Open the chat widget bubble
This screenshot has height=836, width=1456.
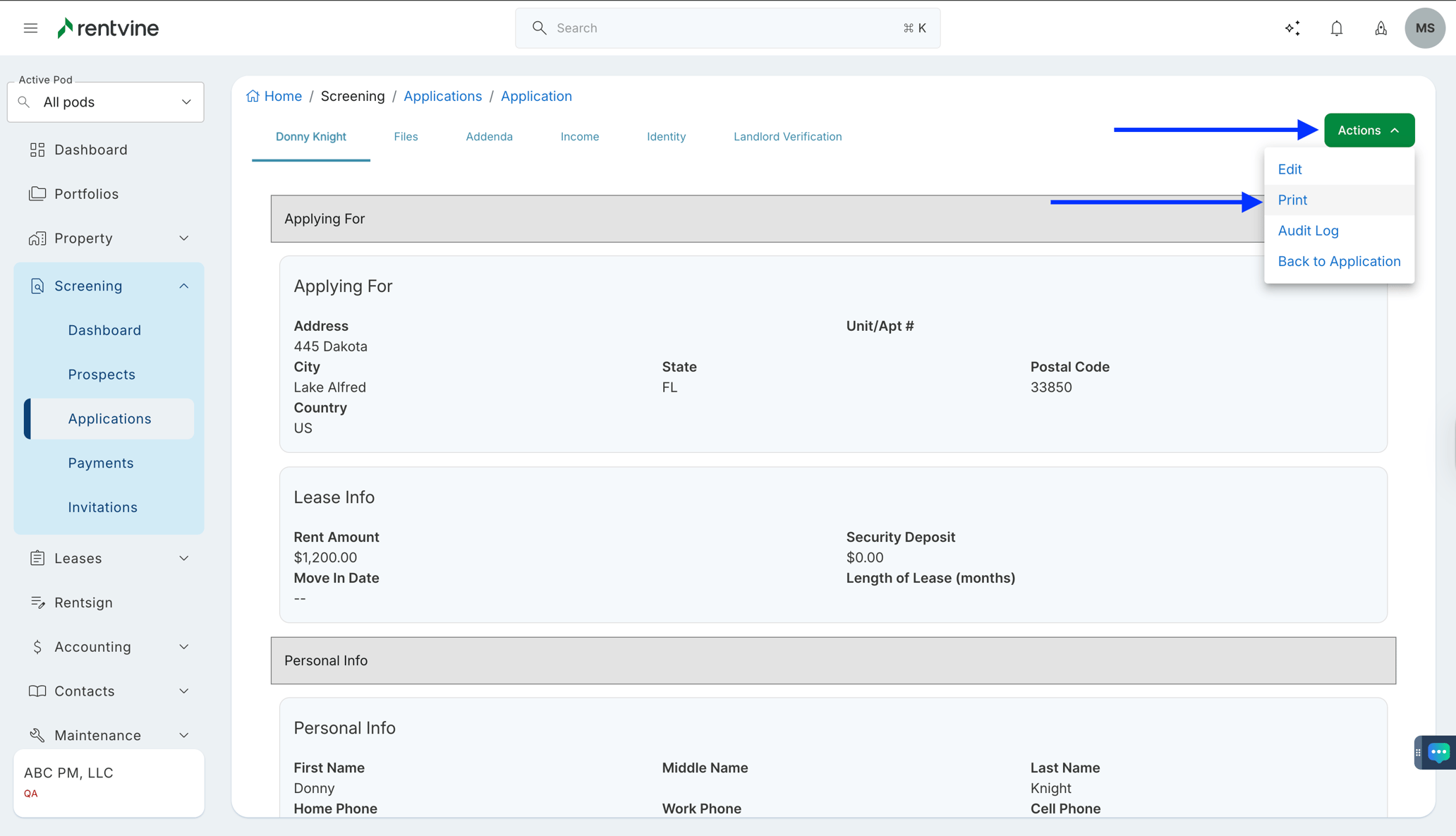[1438, 752]
